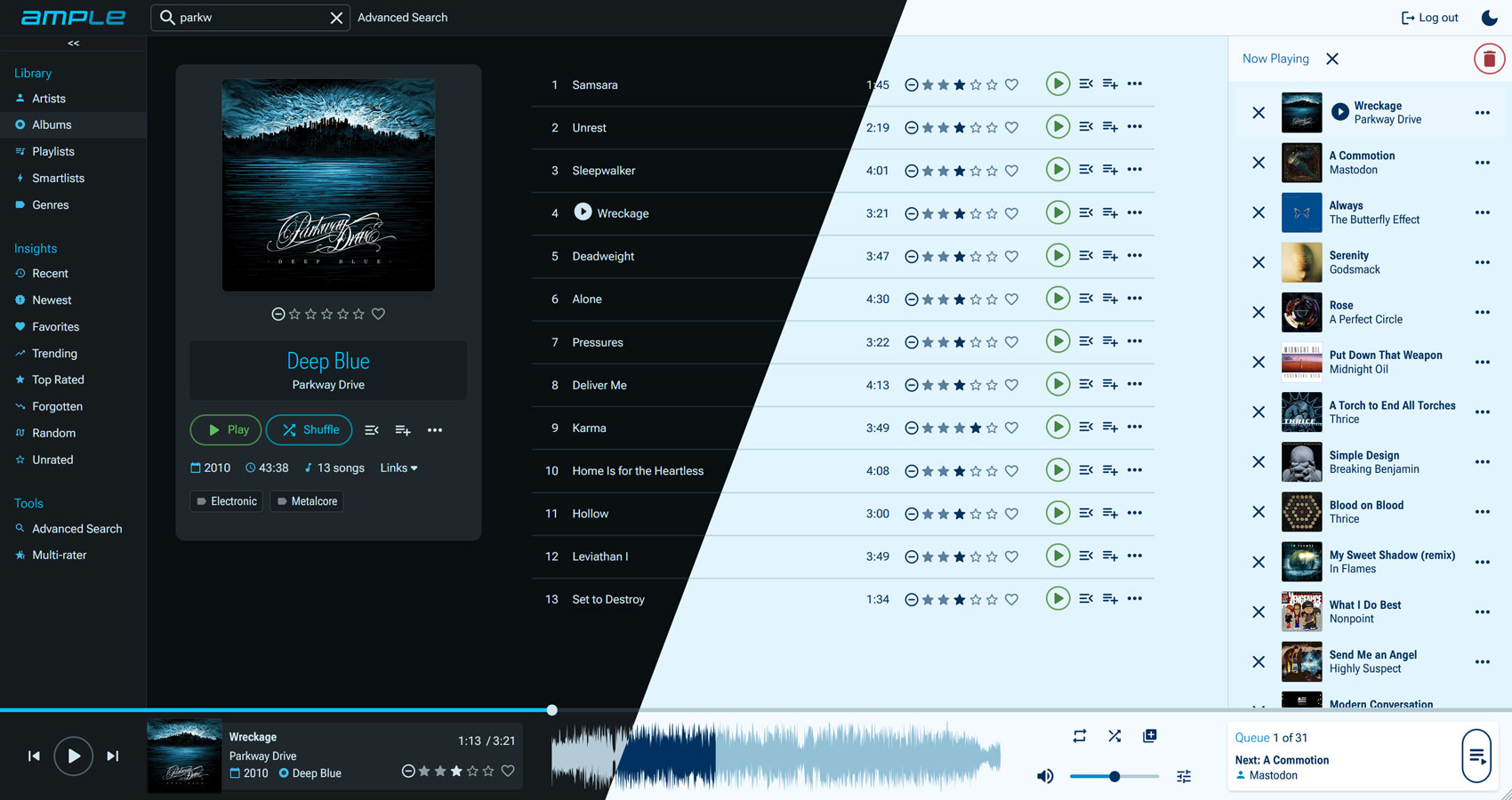1512x800 pixels.
Task: Toggle dark mode with the moon icon
Action: pos(1489,17)
